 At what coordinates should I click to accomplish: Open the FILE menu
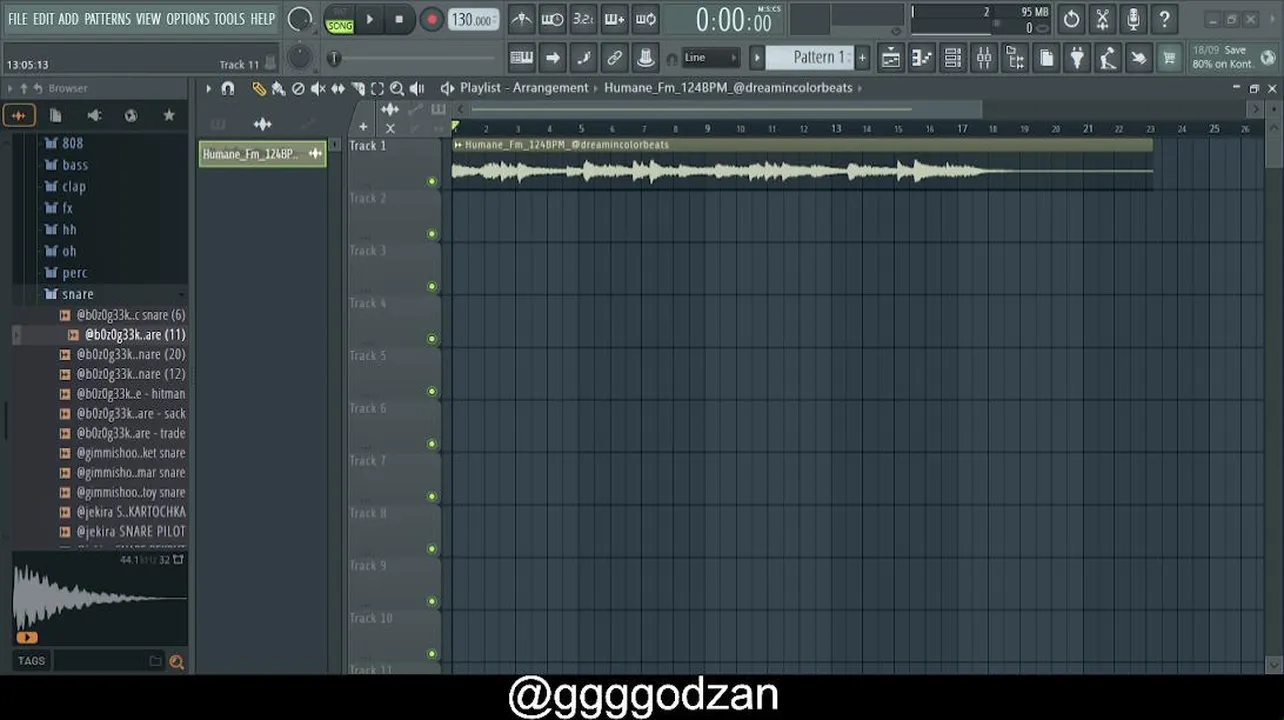coord(17,19)
